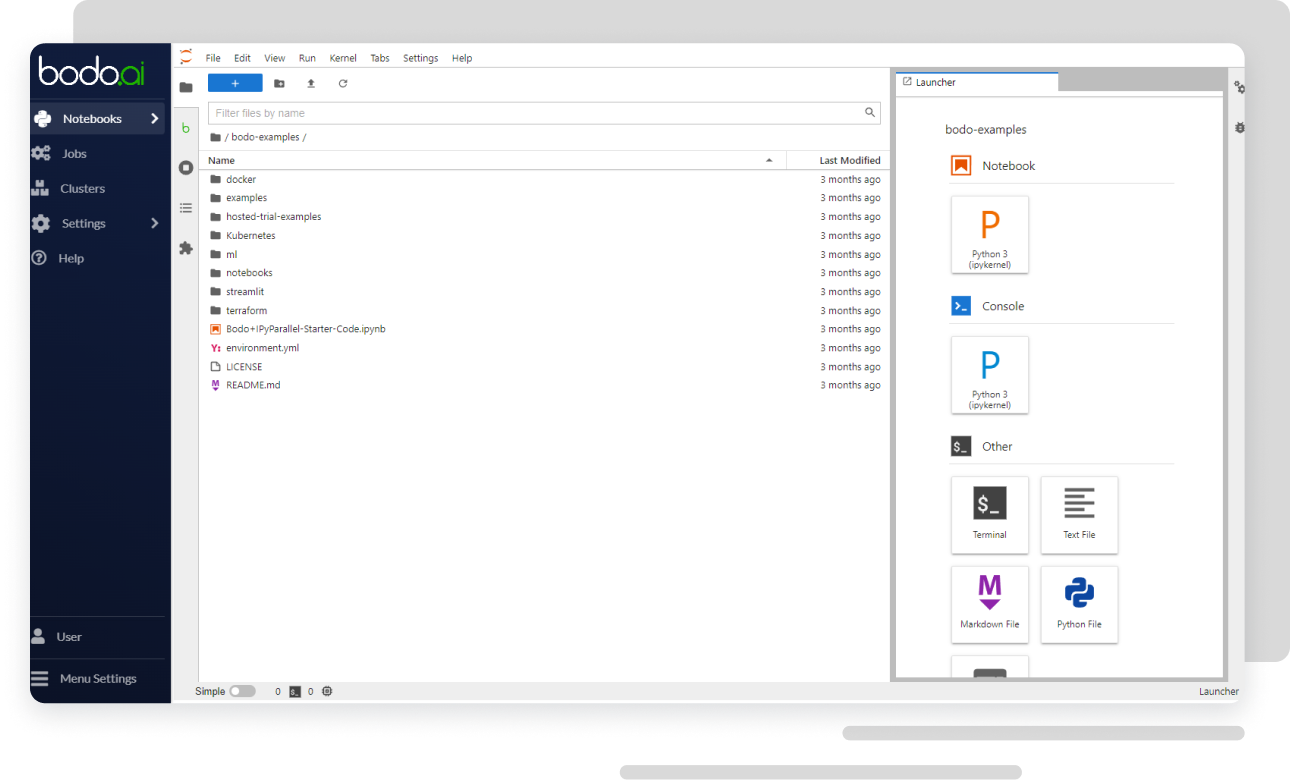This screenshot has width=1290, height=780.
Task: Click the Clusters sidebar label
Action: tap(82, 188)
